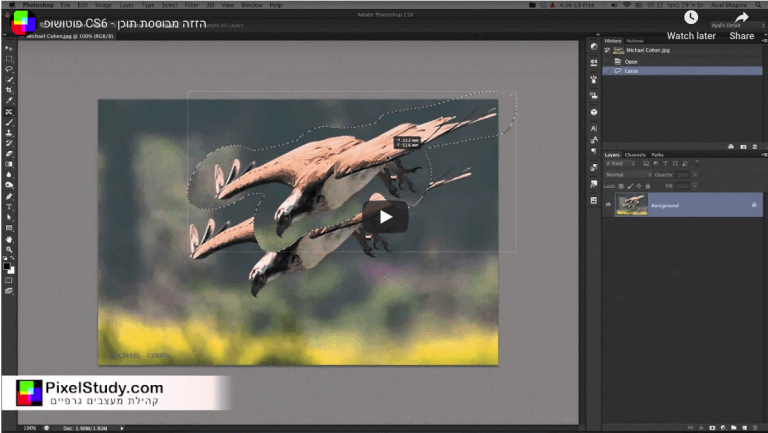Toggle Background layer visibility eye

coord(608,205)
